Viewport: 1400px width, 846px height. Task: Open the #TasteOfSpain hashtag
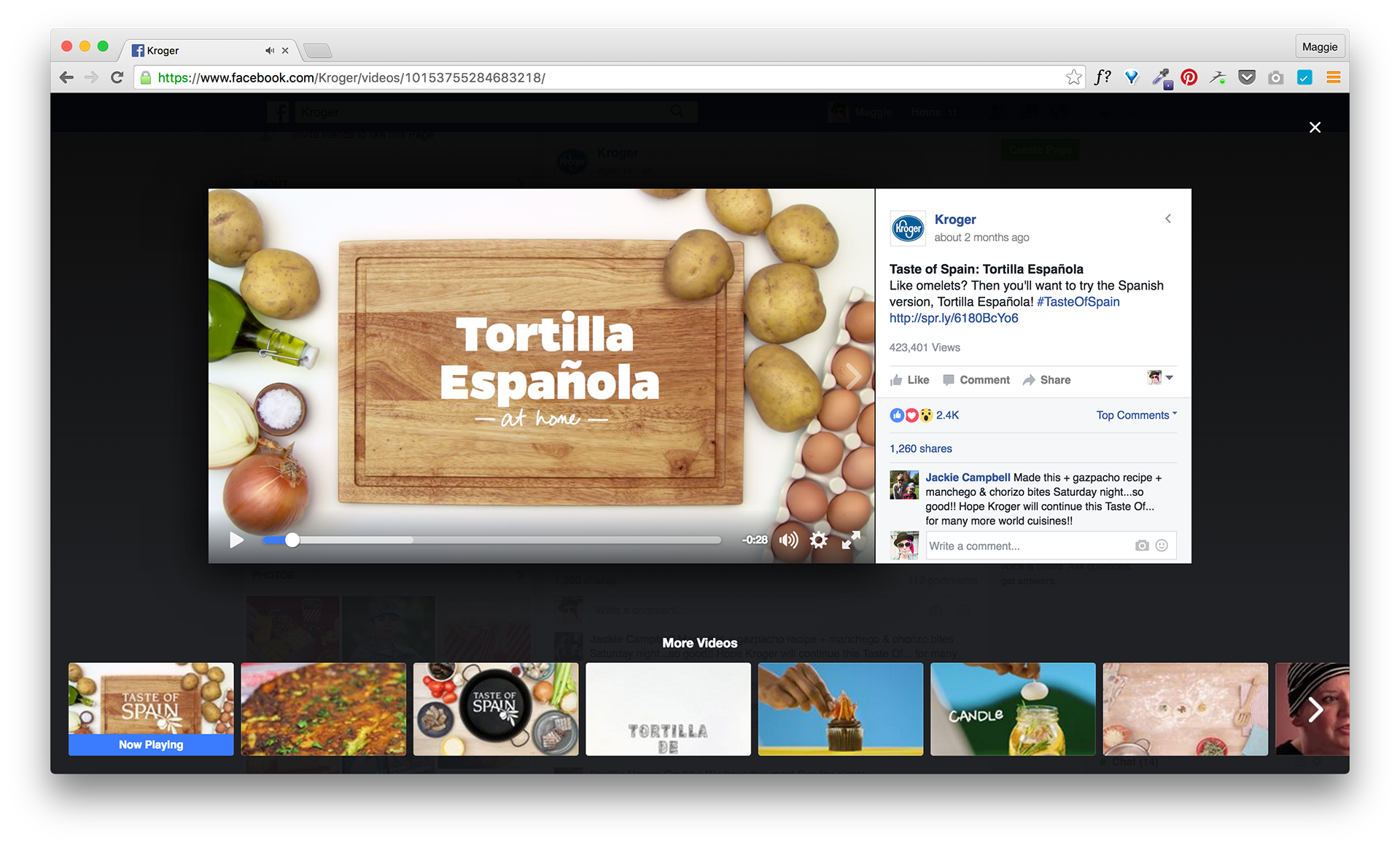point(1078,302)
